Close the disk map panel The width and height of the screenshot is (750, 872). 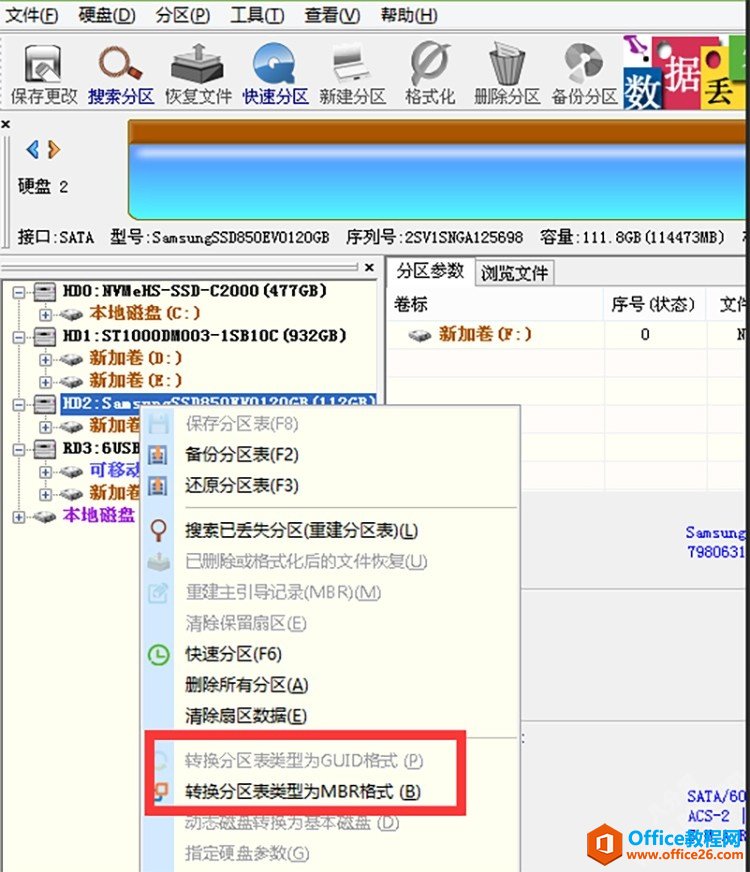pyautogui.click(x=6, y=124)
